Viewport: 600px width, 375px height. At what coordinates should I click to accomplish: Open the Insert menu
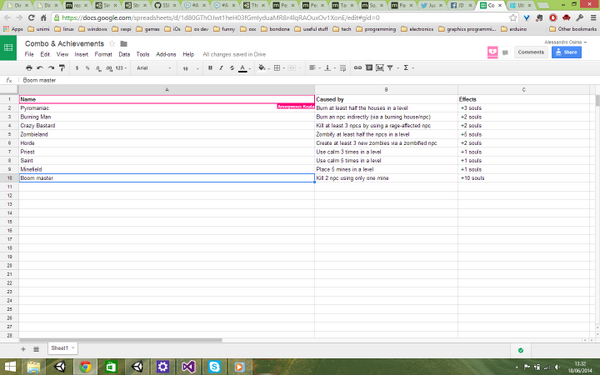coord(82,54)
